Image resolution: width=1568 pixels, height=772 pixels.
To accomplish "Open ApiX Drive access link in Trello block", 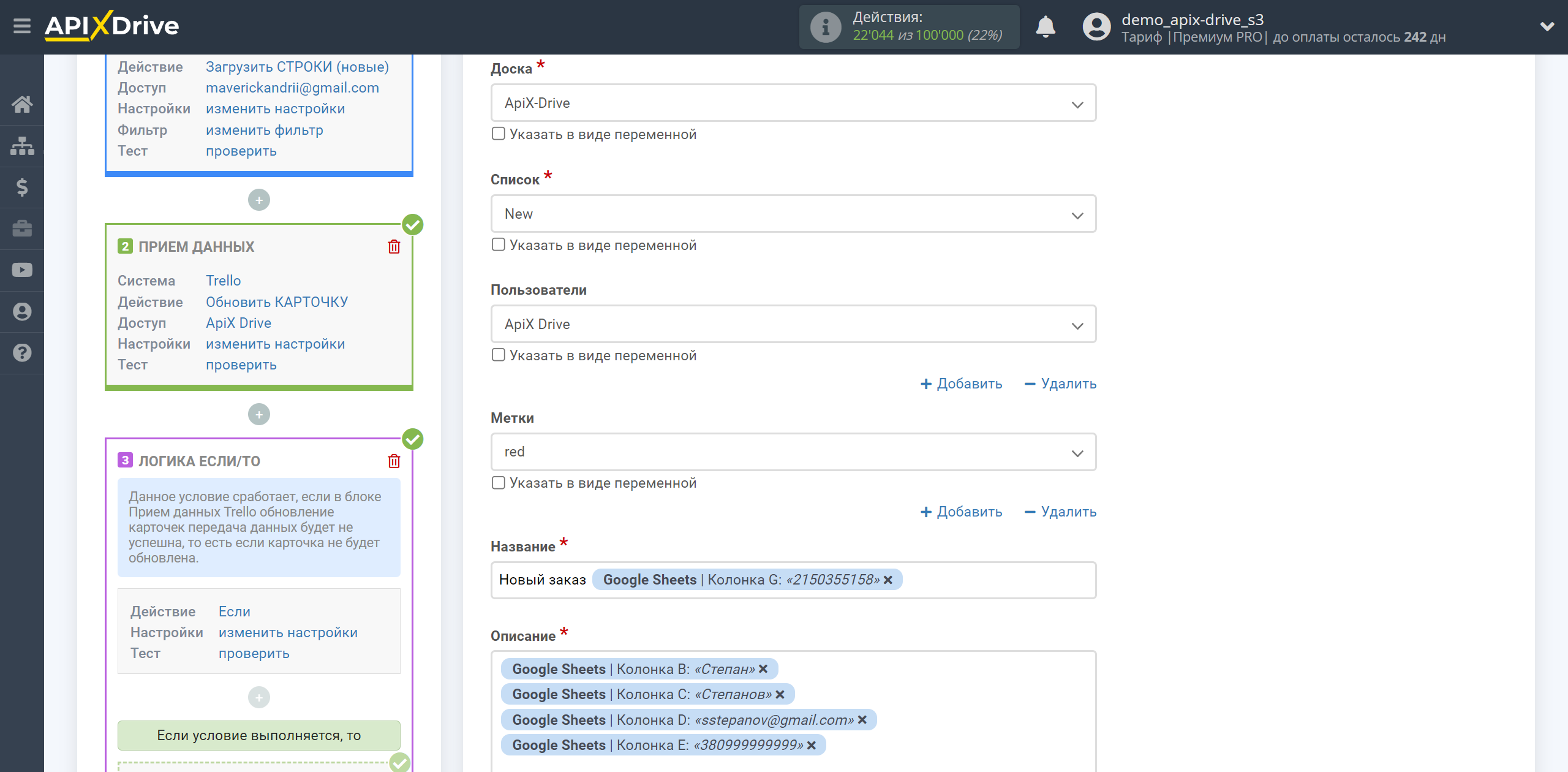I will (238, 323).
